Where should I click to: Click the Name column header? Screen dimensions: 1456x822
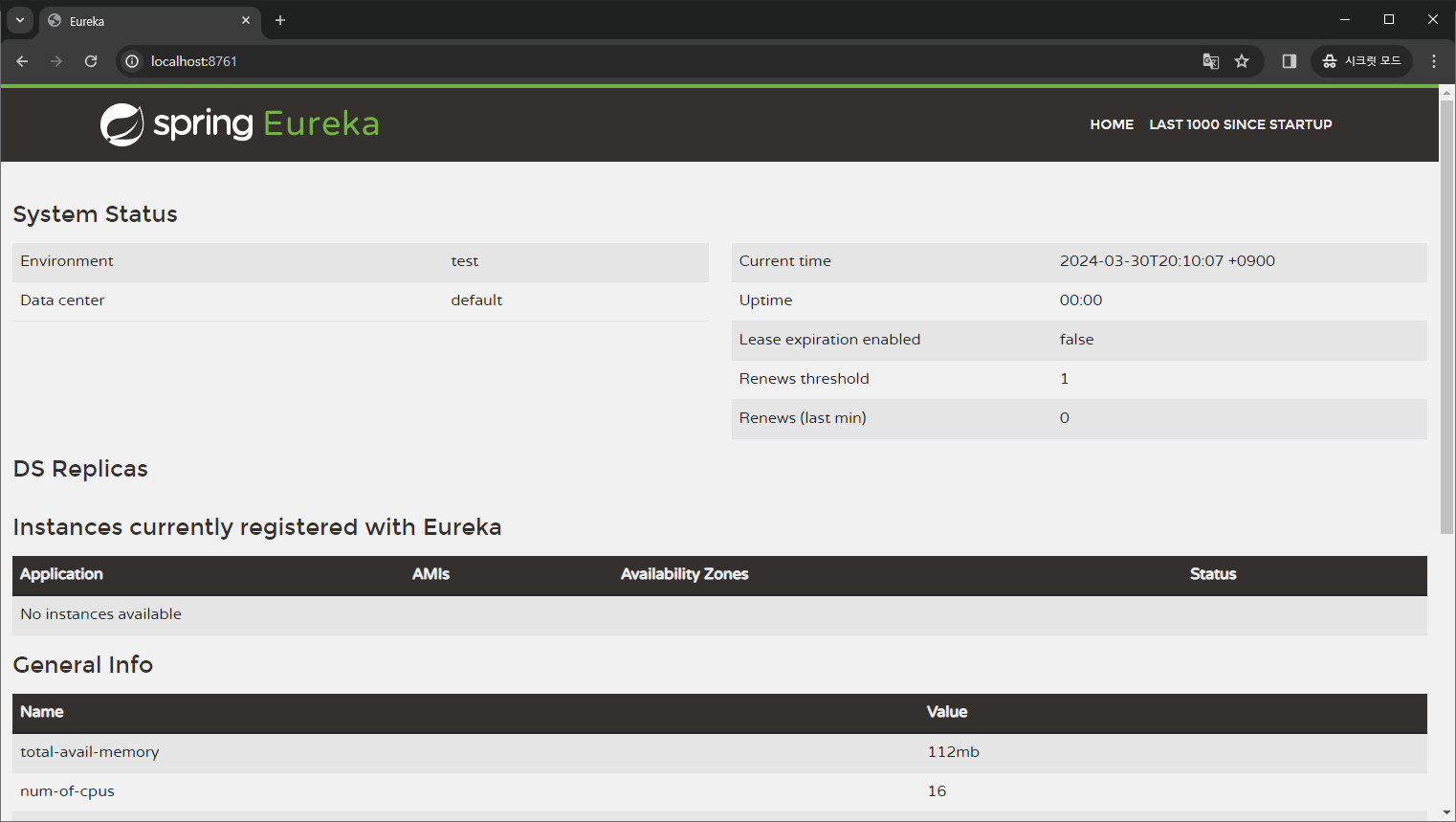tap(42, 712)
